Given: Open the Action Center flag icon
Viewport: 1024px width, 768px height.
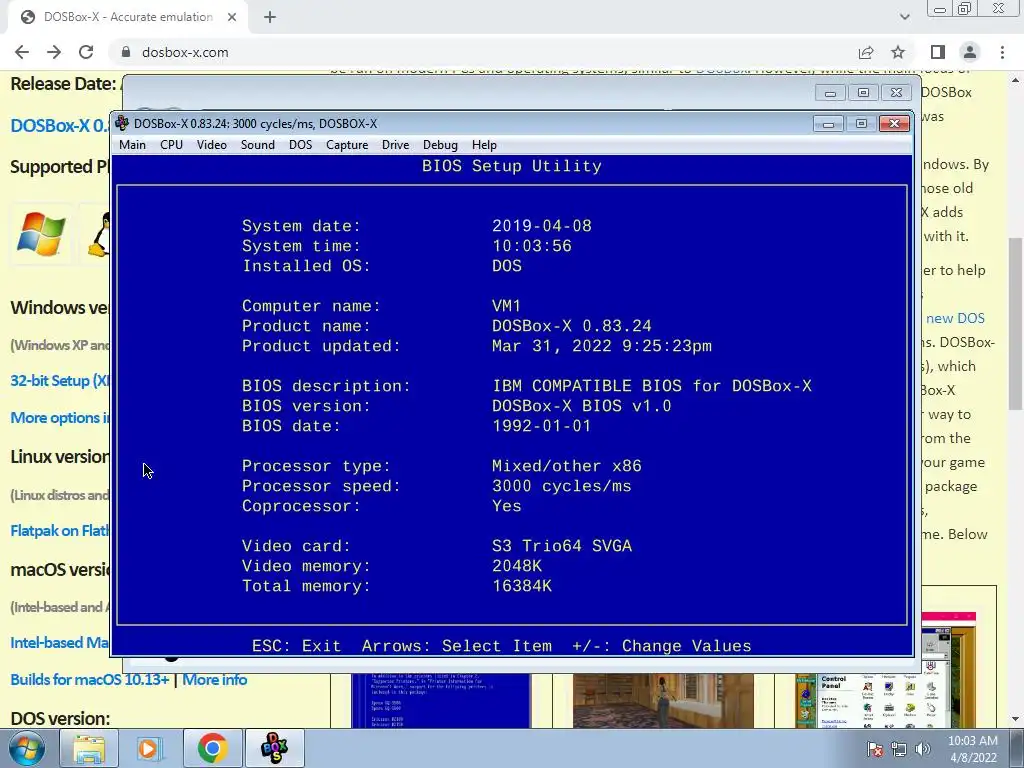Looking at the screenshot, I should tap(875, 749).
